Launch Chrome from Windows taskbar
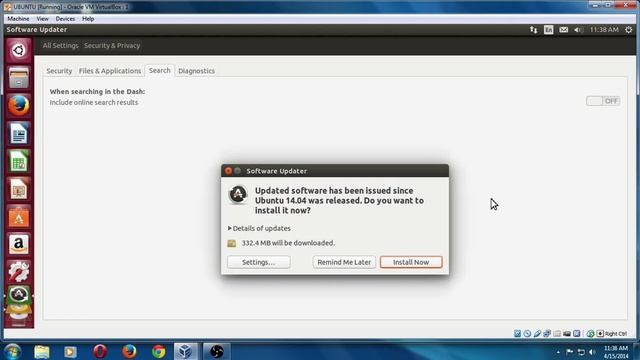 pyautogui.click(x=159, y=351)
